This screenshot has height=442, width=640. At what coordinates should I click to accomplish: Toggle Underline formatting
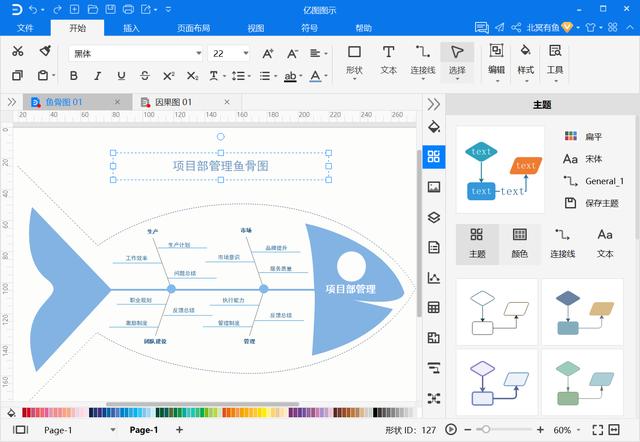pos(120,76)
